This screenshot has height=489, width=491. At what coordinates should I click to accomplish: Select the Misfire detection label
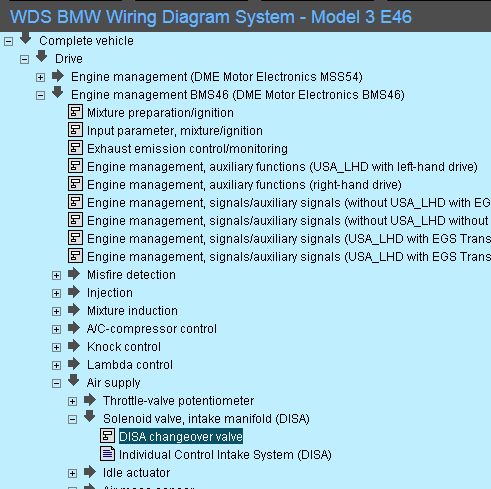point(131,275)
